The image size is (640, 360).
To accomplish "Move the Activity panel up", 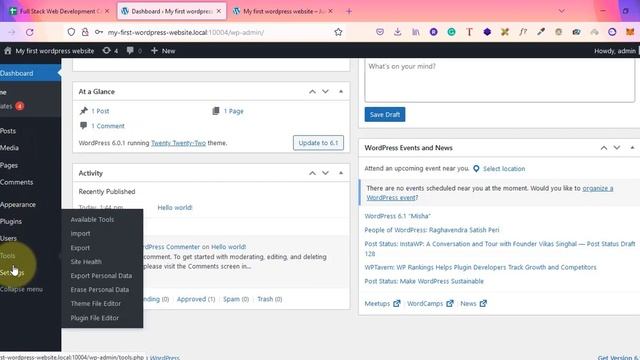I will [x=312, y=173].
